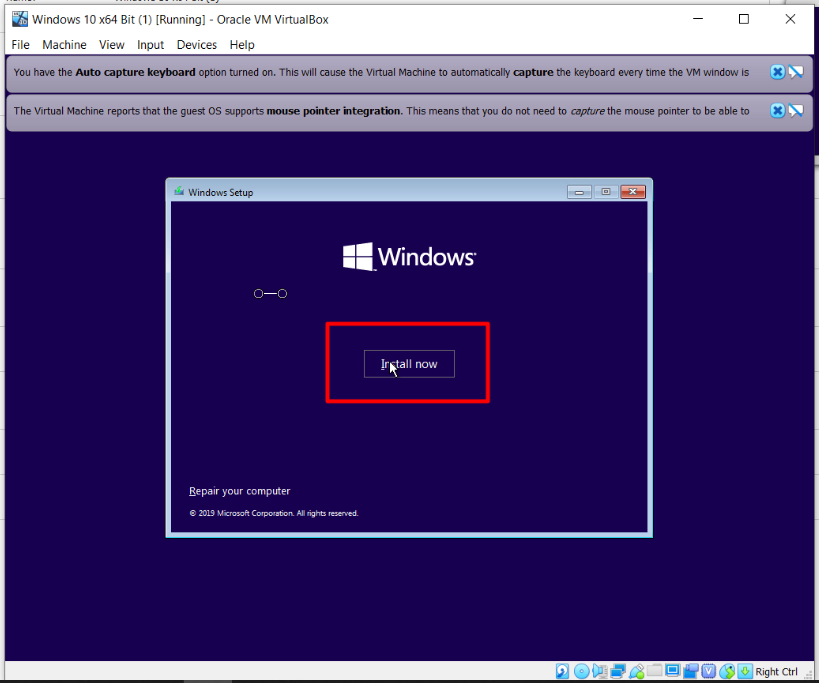This screenshot has width=819, height=683.
Task: Open the File menu
Action: (x=20, y=45)
